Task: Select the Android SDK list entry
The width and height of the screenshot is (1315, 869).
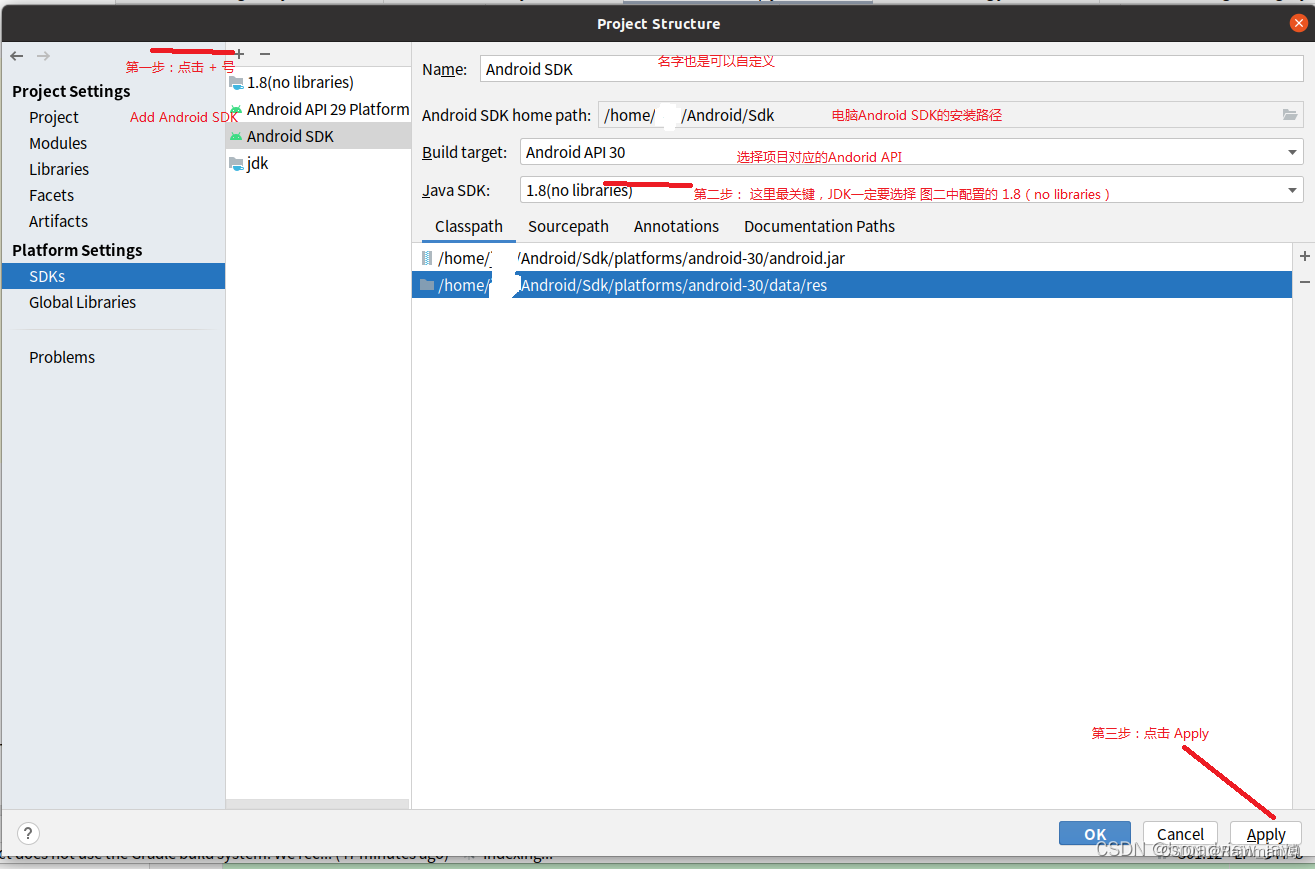Action: pyautogui.click(x=318, y=136)
